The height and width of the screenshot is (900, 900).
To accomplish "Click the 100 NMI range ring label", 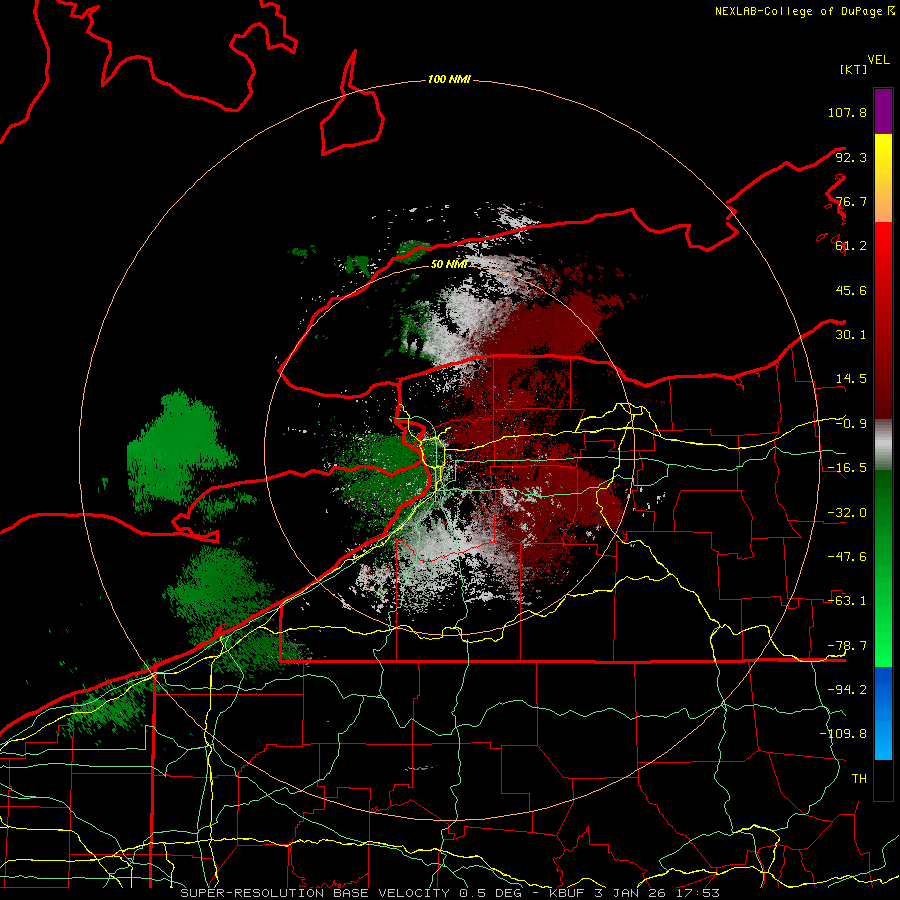I will pyautogui.click(x=449, y=79).
